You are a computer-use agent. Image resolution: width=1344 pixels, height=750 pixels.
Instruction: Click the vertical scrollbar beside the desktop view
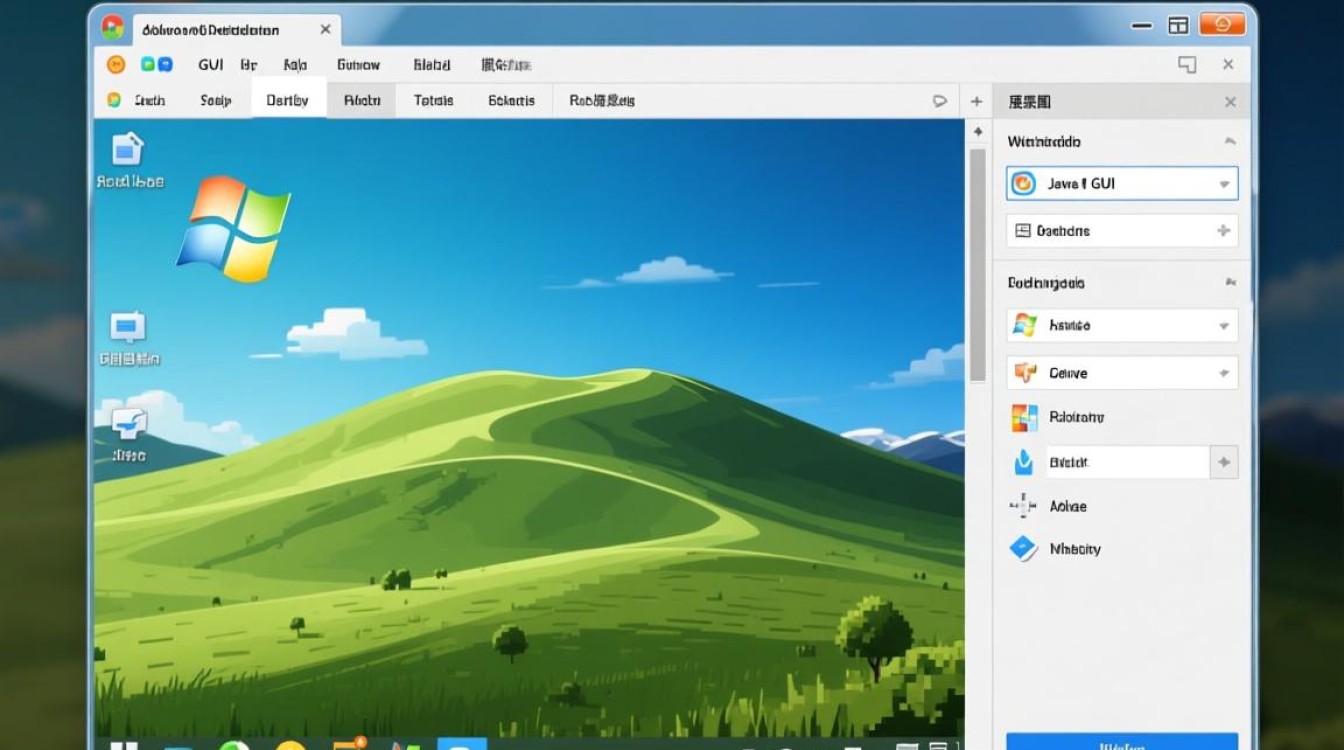pos(977,265)
